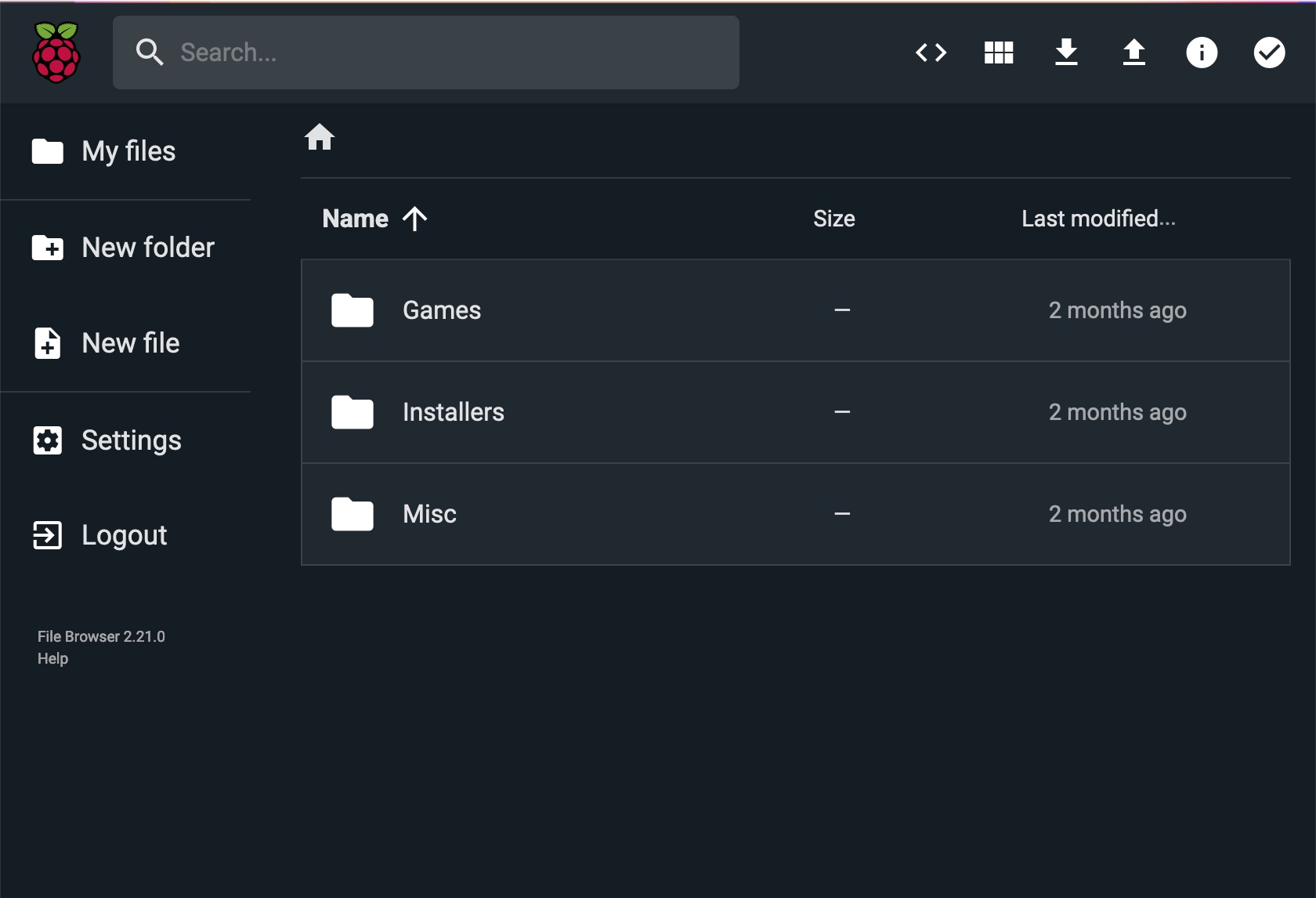Sort the list by Size
Viewport: 1316px width, 898px height.
tap(833, 219)
